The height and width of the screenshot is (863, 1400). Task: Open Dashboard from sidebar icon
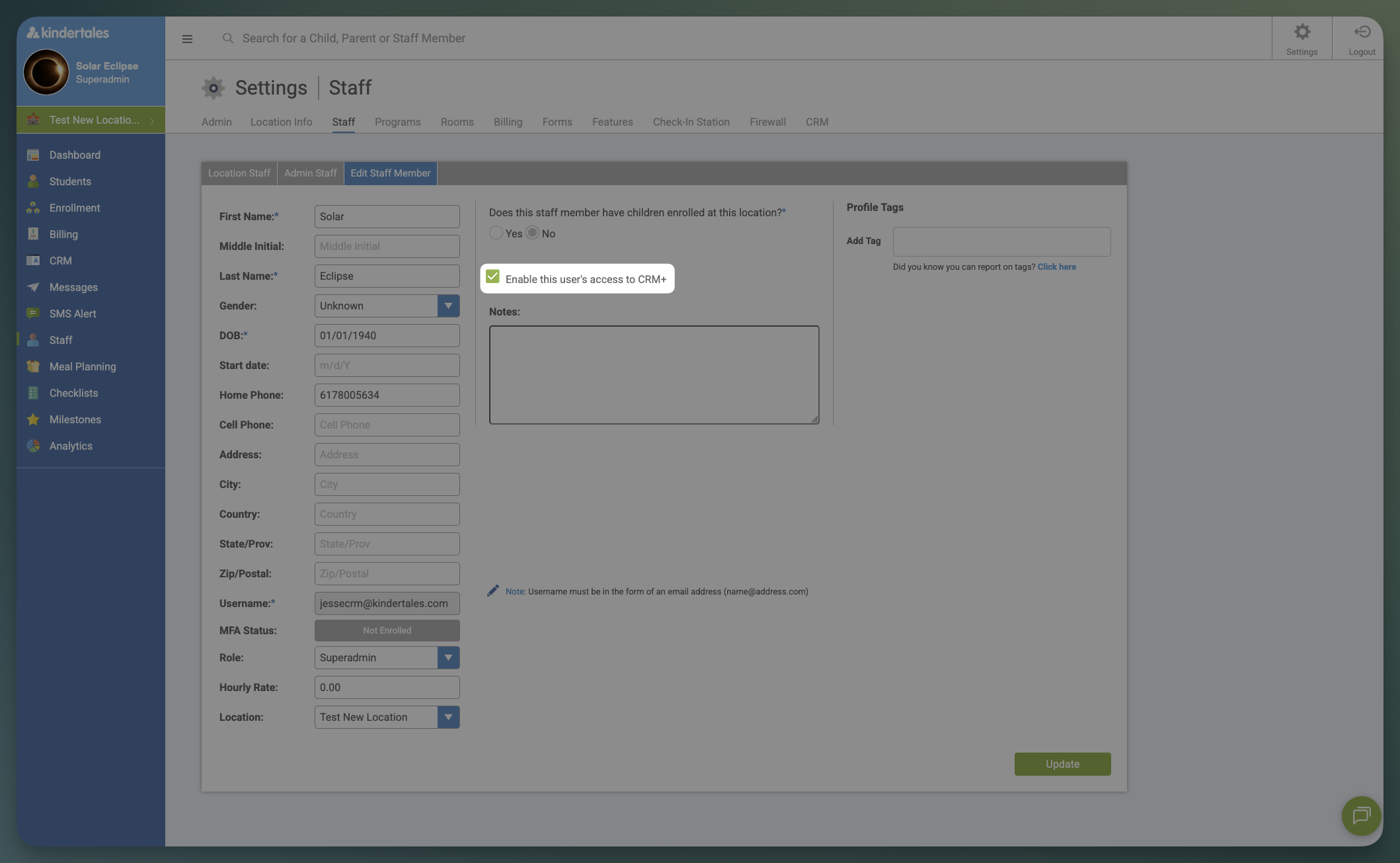pyautogui.click(x=33, y=155)
